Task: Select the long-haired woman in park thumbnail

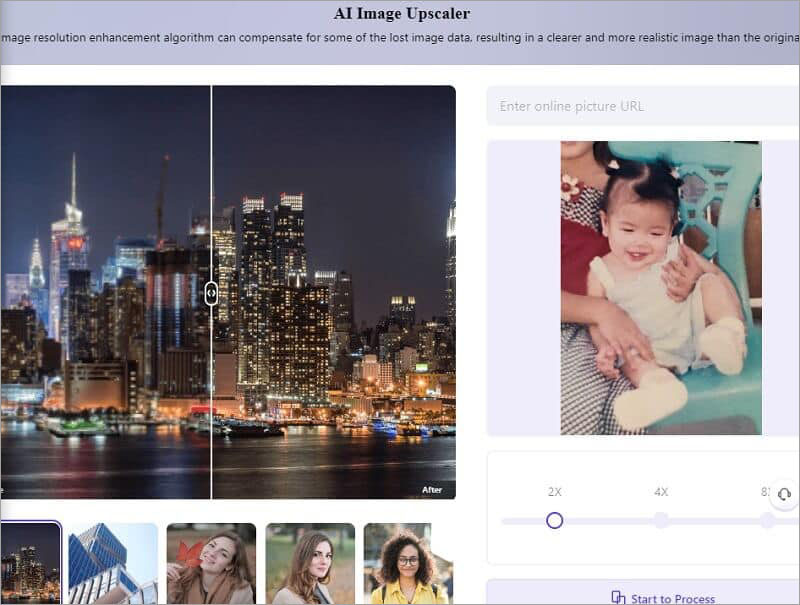Action: (310, 563)
